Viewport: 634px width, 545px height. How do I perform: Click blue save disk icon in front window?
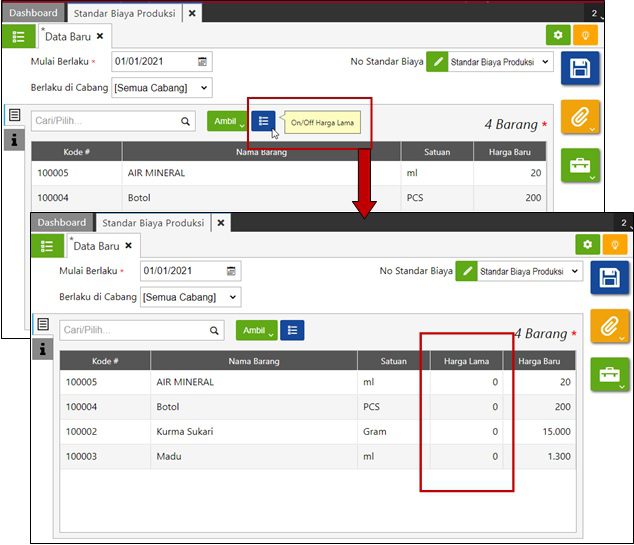[609, 277]
